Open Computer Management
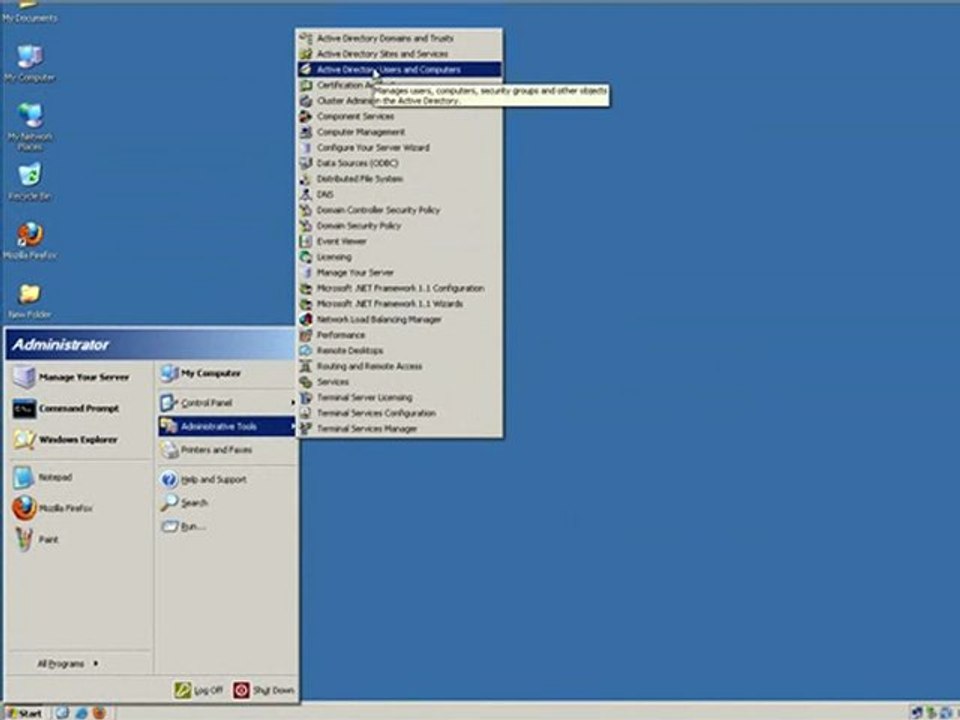960x720 pixels. pyautogui.click(x=399, y=132)
